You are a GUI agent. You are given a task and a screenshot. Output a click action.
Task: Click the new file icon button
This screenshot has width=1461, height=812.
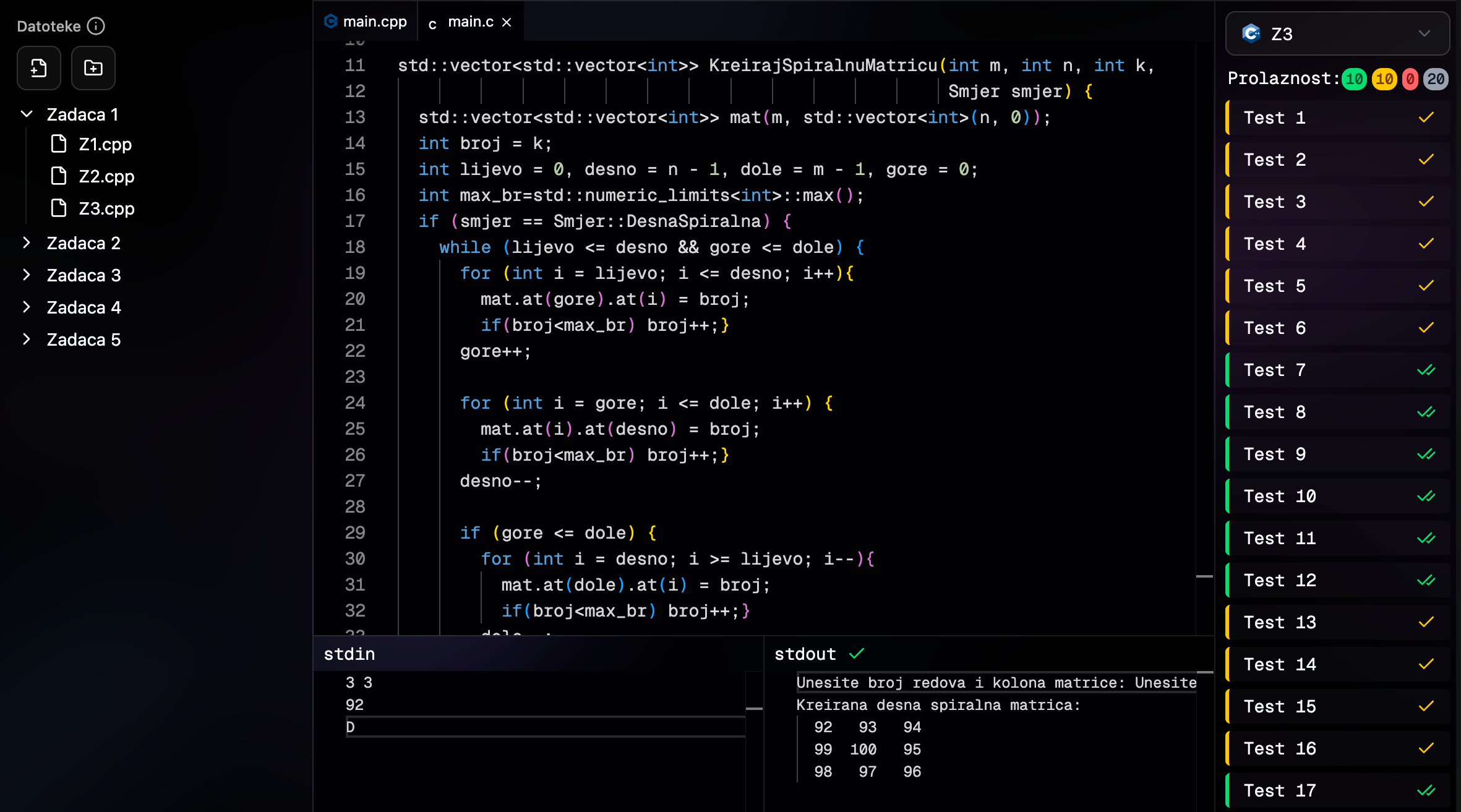tap(38, 68)
